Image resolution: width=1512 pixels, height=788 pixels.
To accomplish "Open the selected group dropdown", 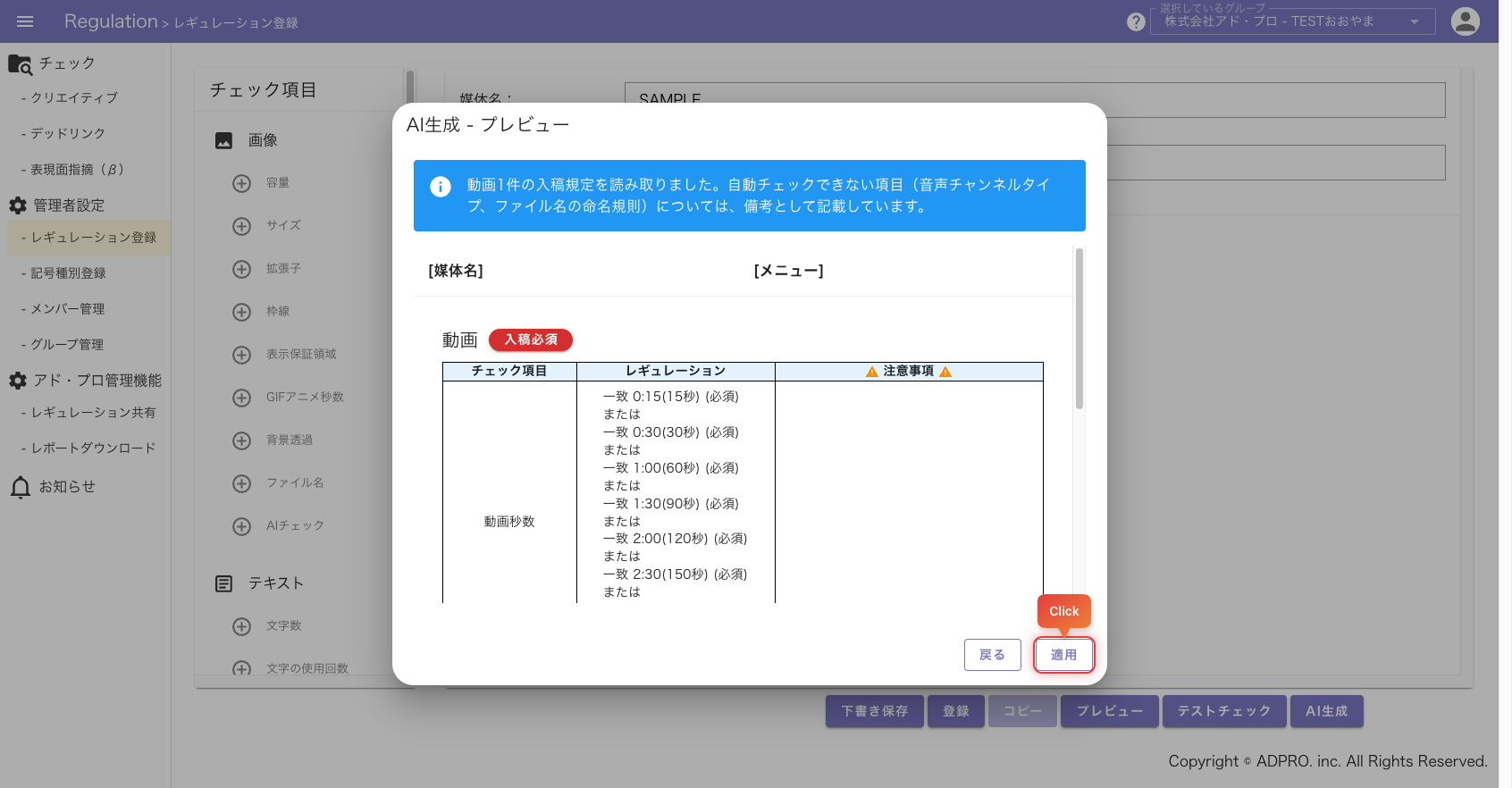I will 1293,21.
